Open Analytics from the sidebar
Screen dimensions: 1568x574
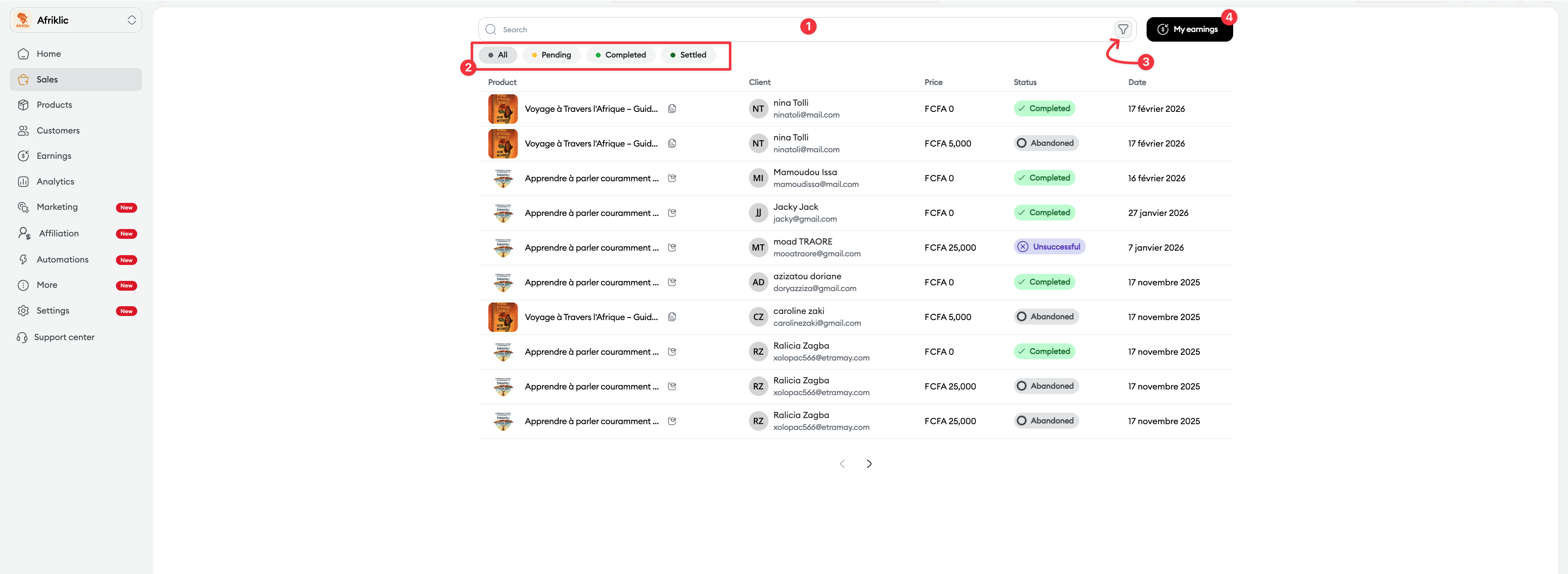click(x=55, y=181)
